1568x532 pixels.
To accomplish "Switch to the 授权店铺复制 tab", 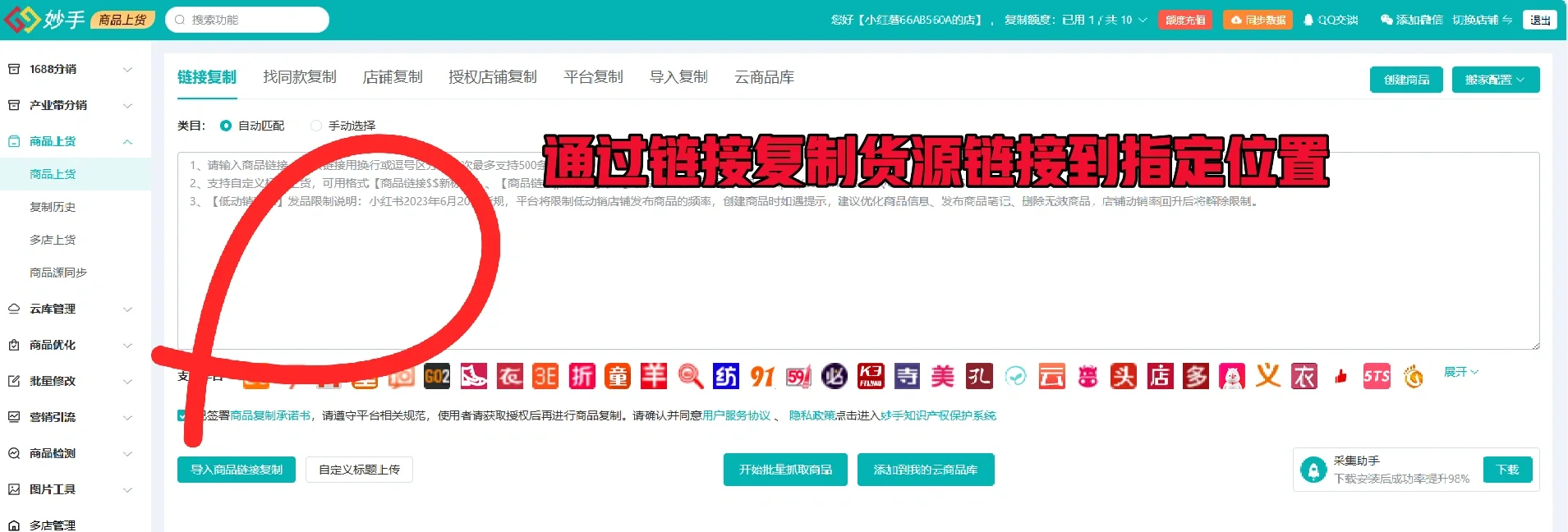I will (x=493, y=77).
